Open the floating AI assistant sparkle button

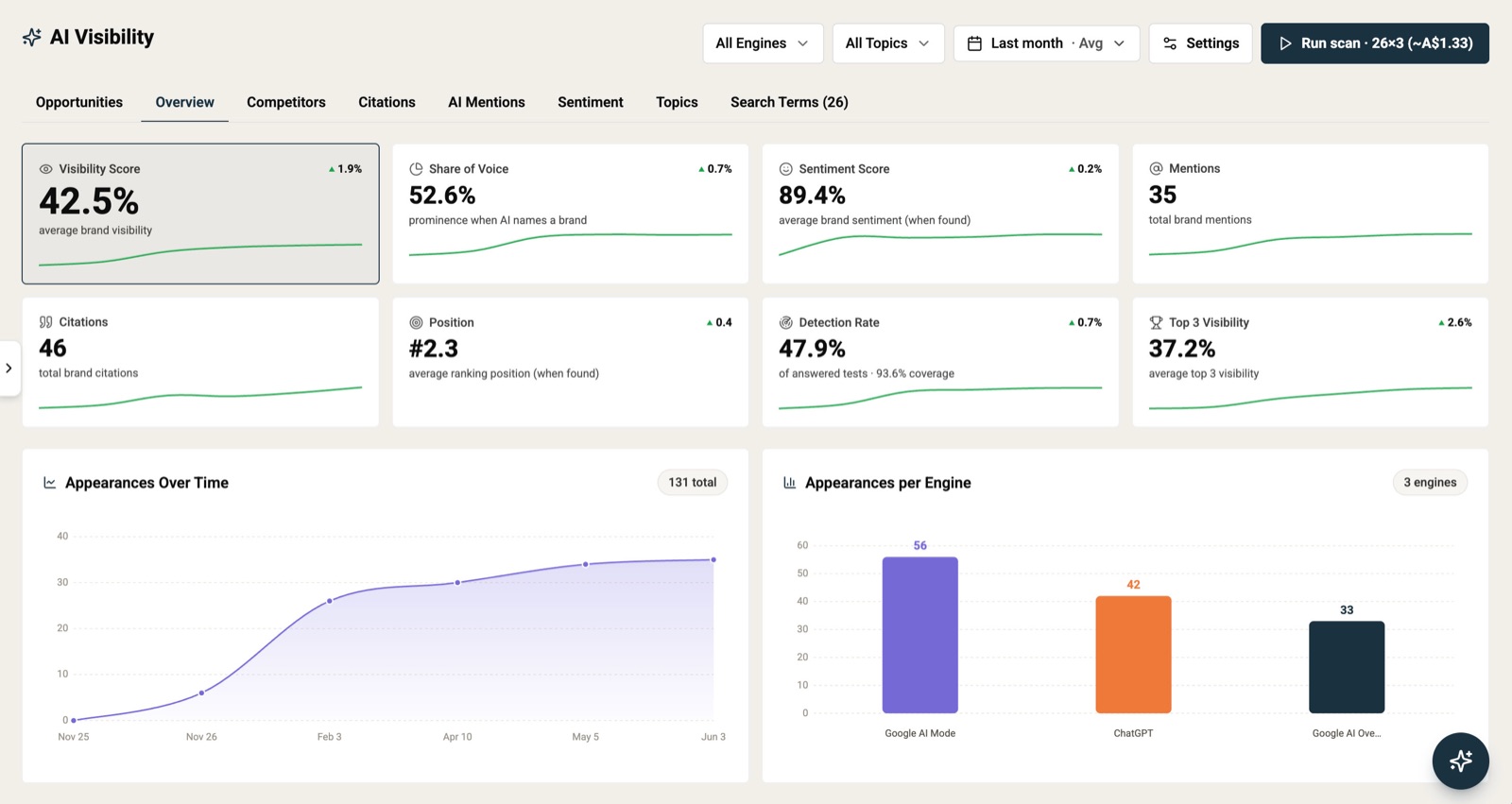coord(1460,761)
